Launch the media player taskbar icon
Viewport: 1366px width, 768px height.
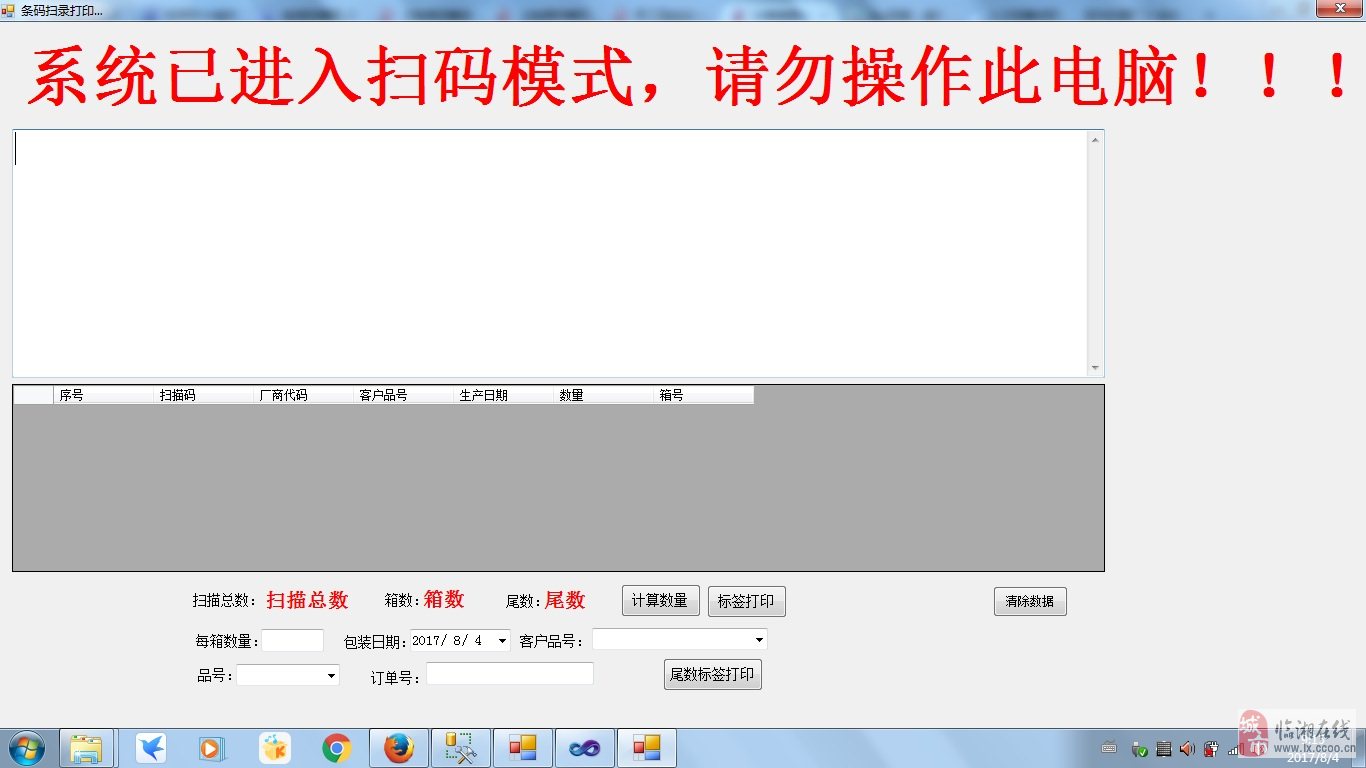(x=211, y=746)
